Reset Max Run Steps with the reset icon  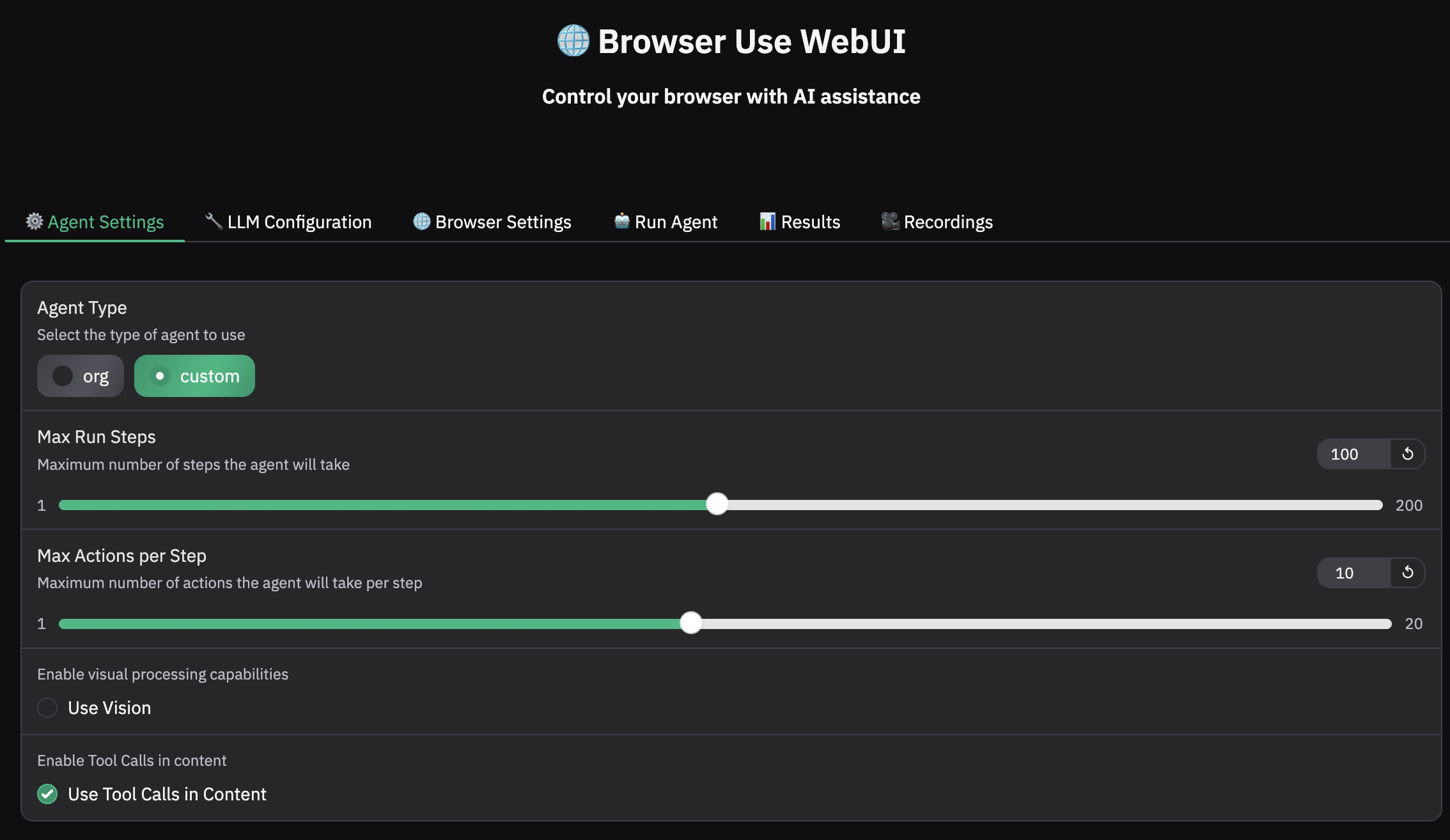[1407, 454]
